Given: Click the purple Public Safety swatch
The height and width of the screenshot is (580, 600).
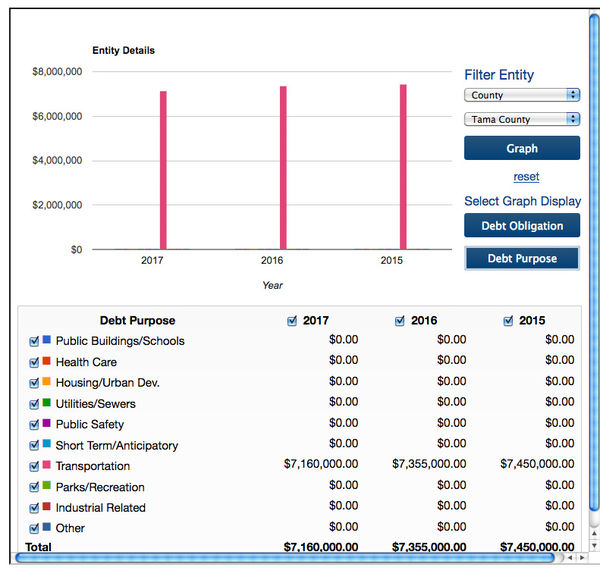Looking at the screenshot, I should (47, 424).
